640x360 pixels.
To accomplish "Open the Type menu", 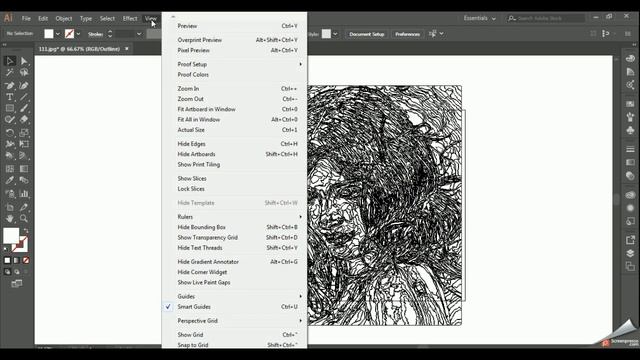I will pyautogui.click(x=86, y=18).
